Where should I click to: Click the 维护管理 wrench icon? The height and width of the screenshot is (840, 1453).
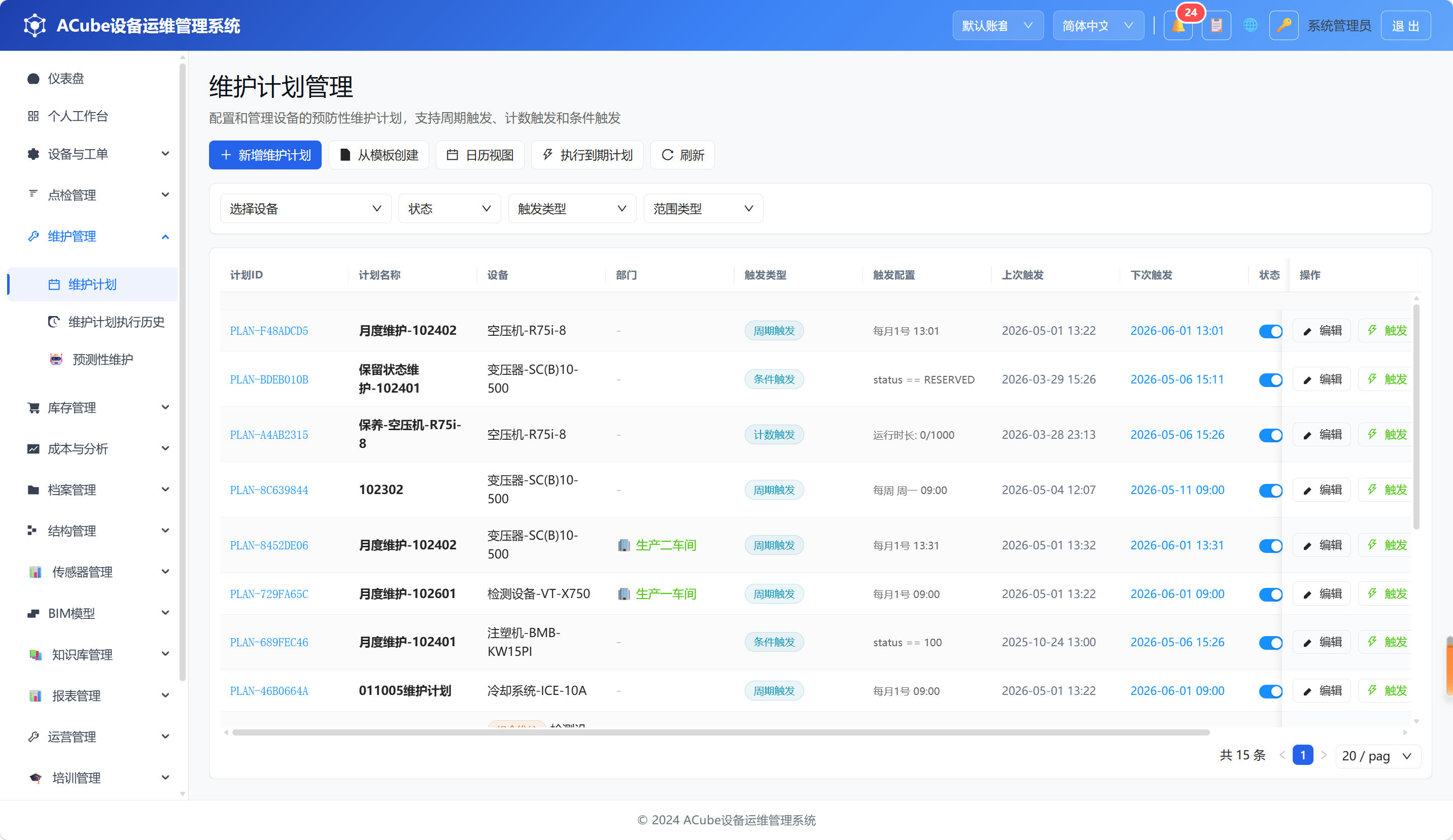(33, 236)
